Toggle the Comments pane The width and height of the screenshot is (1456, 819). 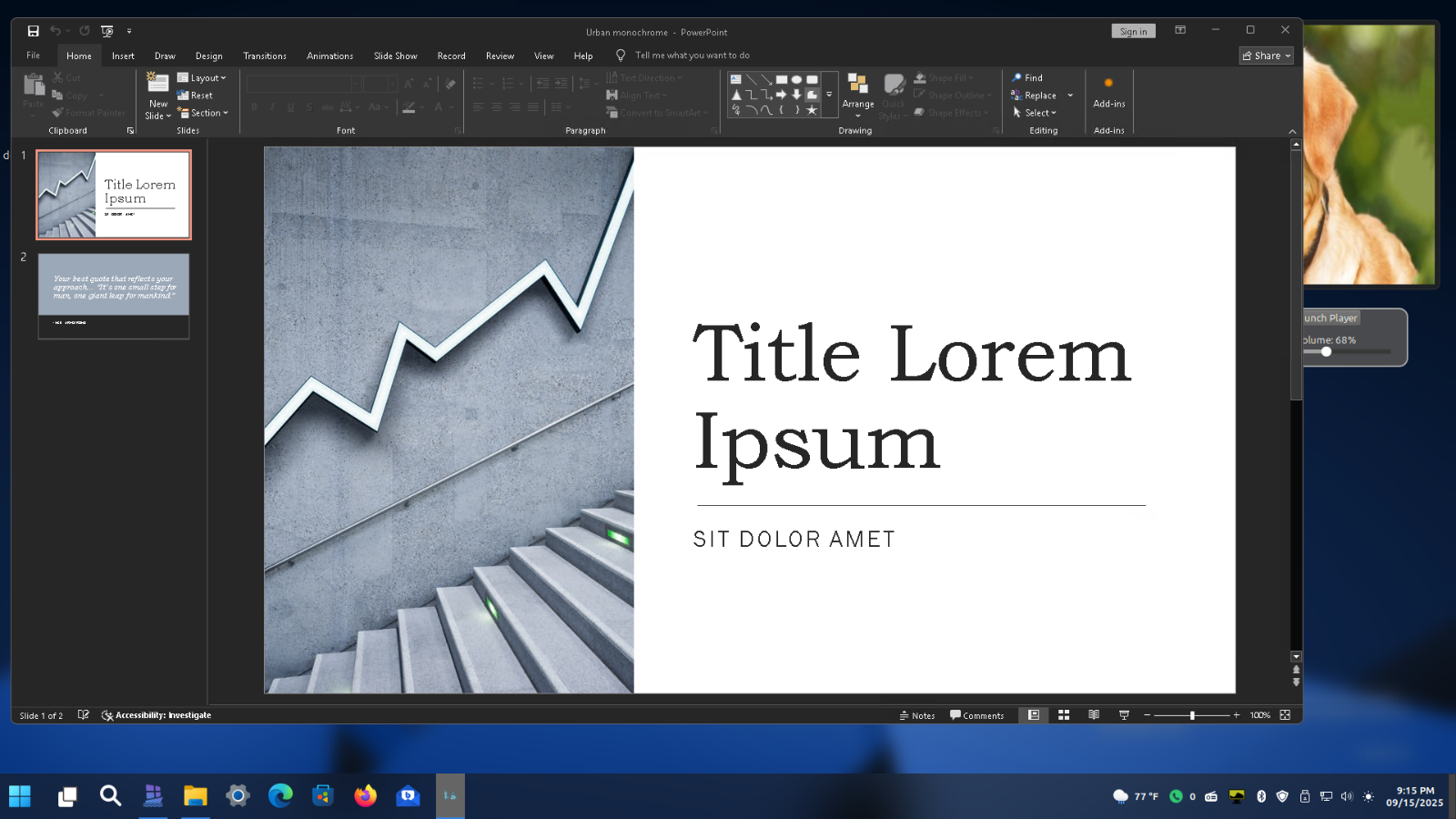click(976, 715)
